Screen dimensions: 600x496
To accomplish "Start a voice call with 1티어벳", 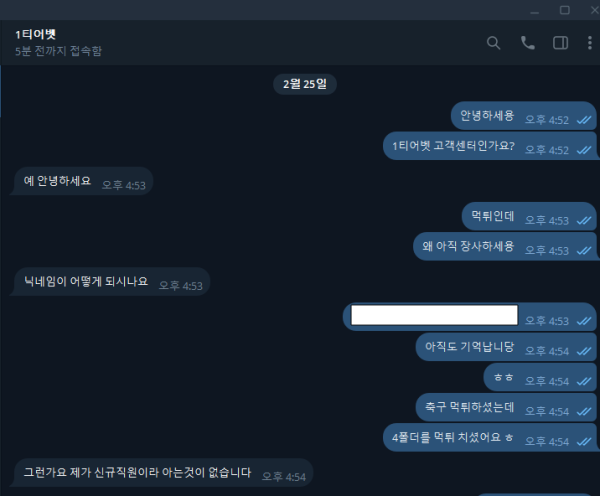I will point(528,43).
